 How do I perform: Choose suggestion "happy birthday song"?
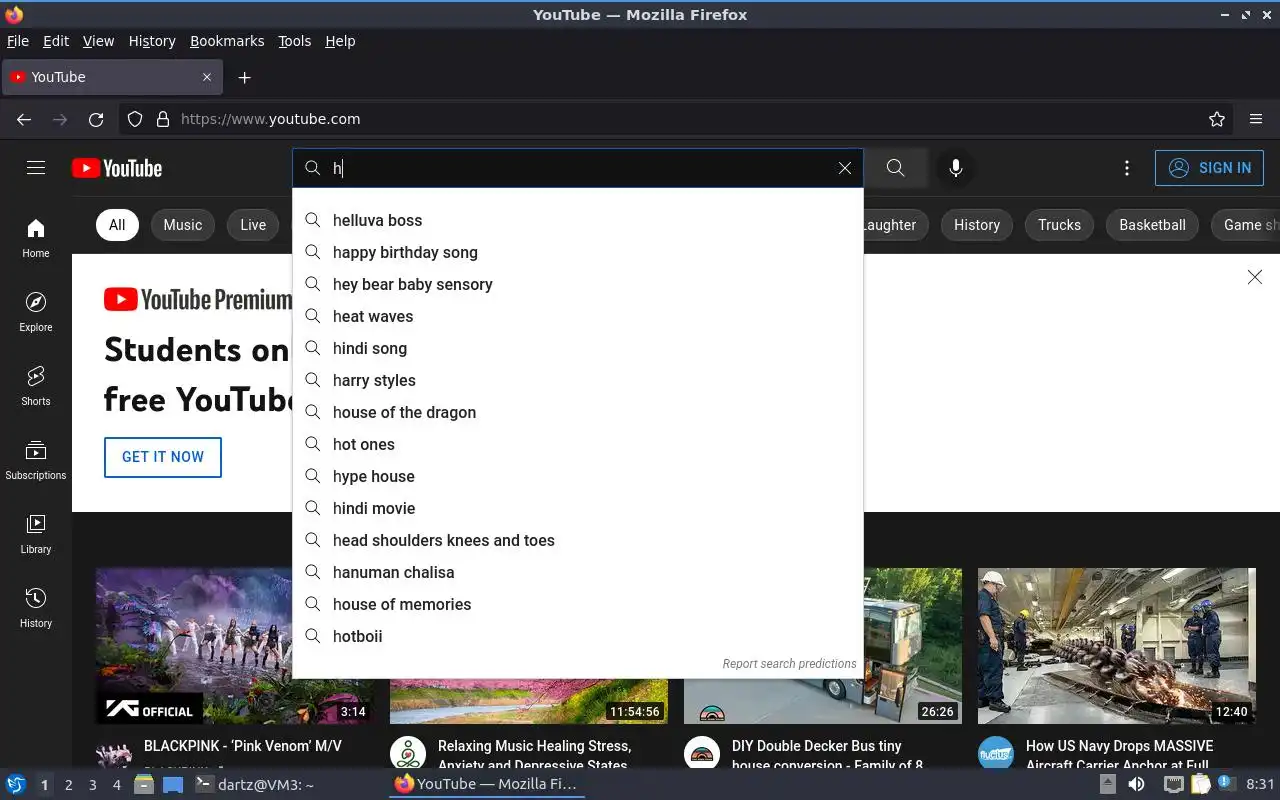click(578, 252)
